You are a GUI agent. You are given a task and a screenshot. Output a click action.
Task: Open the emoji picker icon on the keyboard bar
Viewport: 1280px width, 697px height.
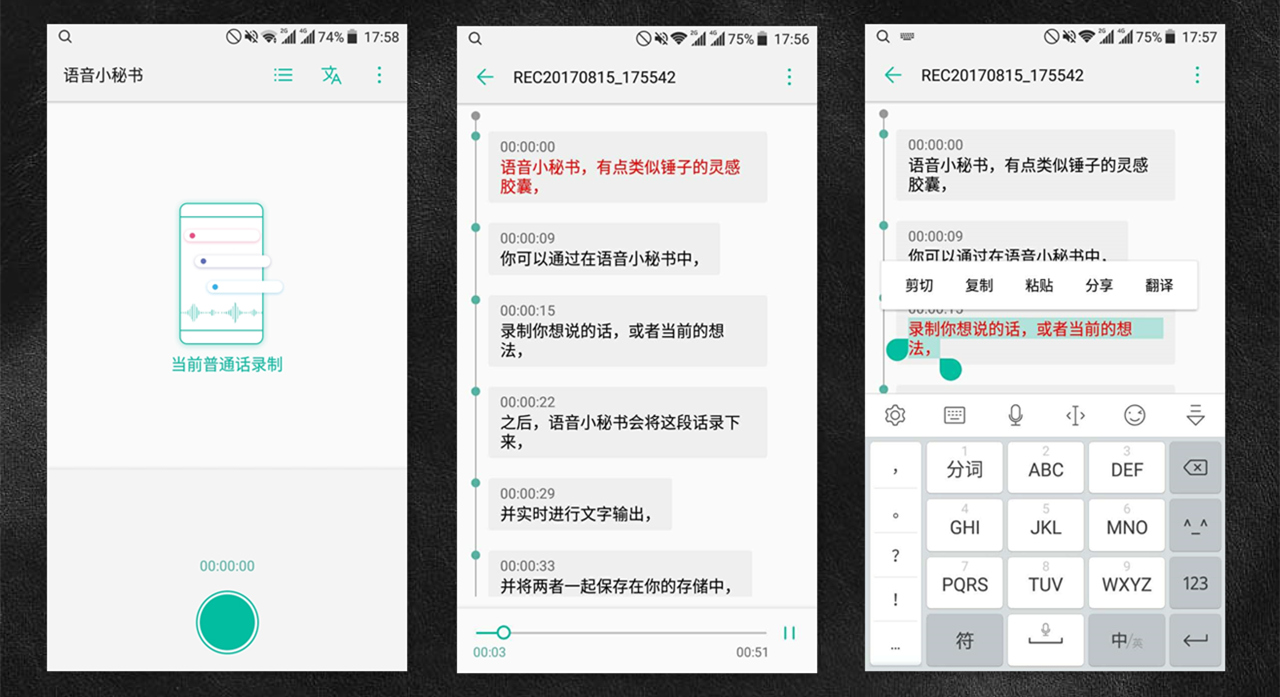pos(1135,414)
